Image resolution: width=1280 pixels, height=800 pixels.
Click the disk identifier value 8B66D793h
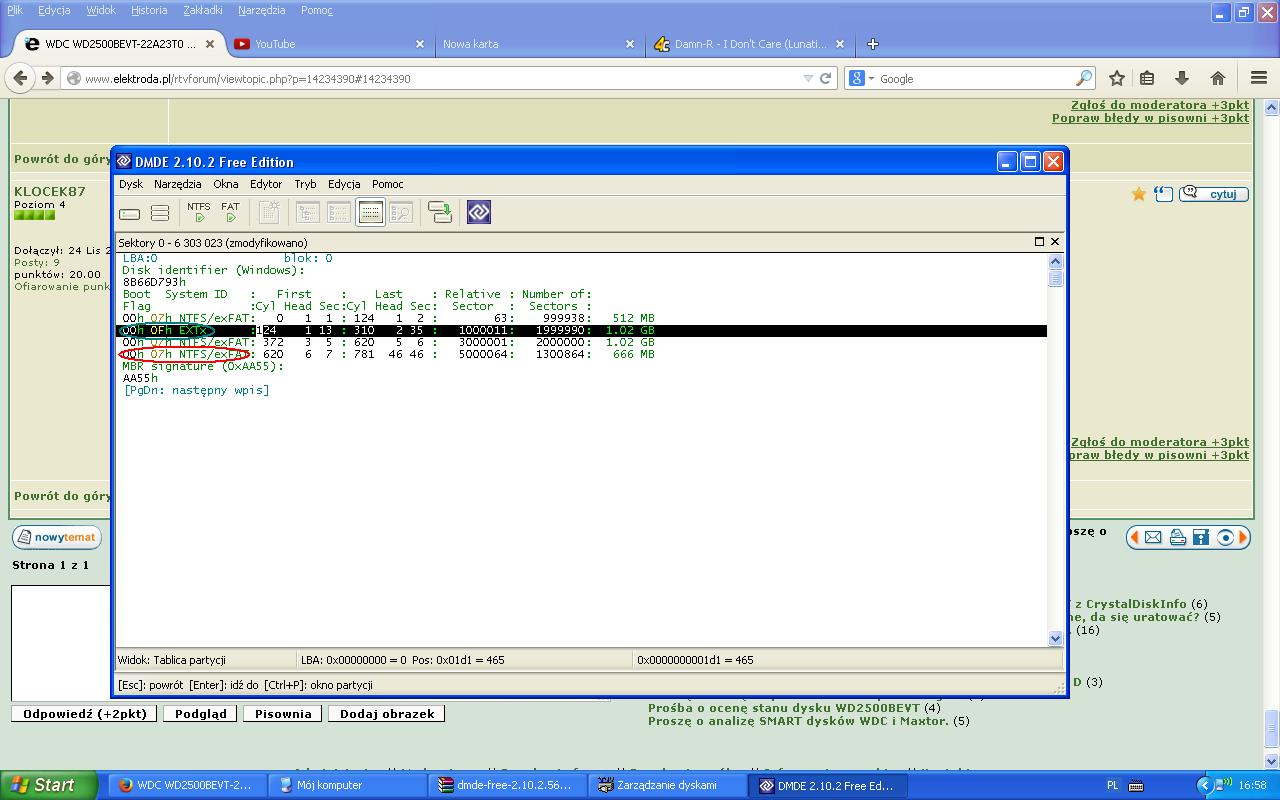pyautogui.click(x=154, y=282)
